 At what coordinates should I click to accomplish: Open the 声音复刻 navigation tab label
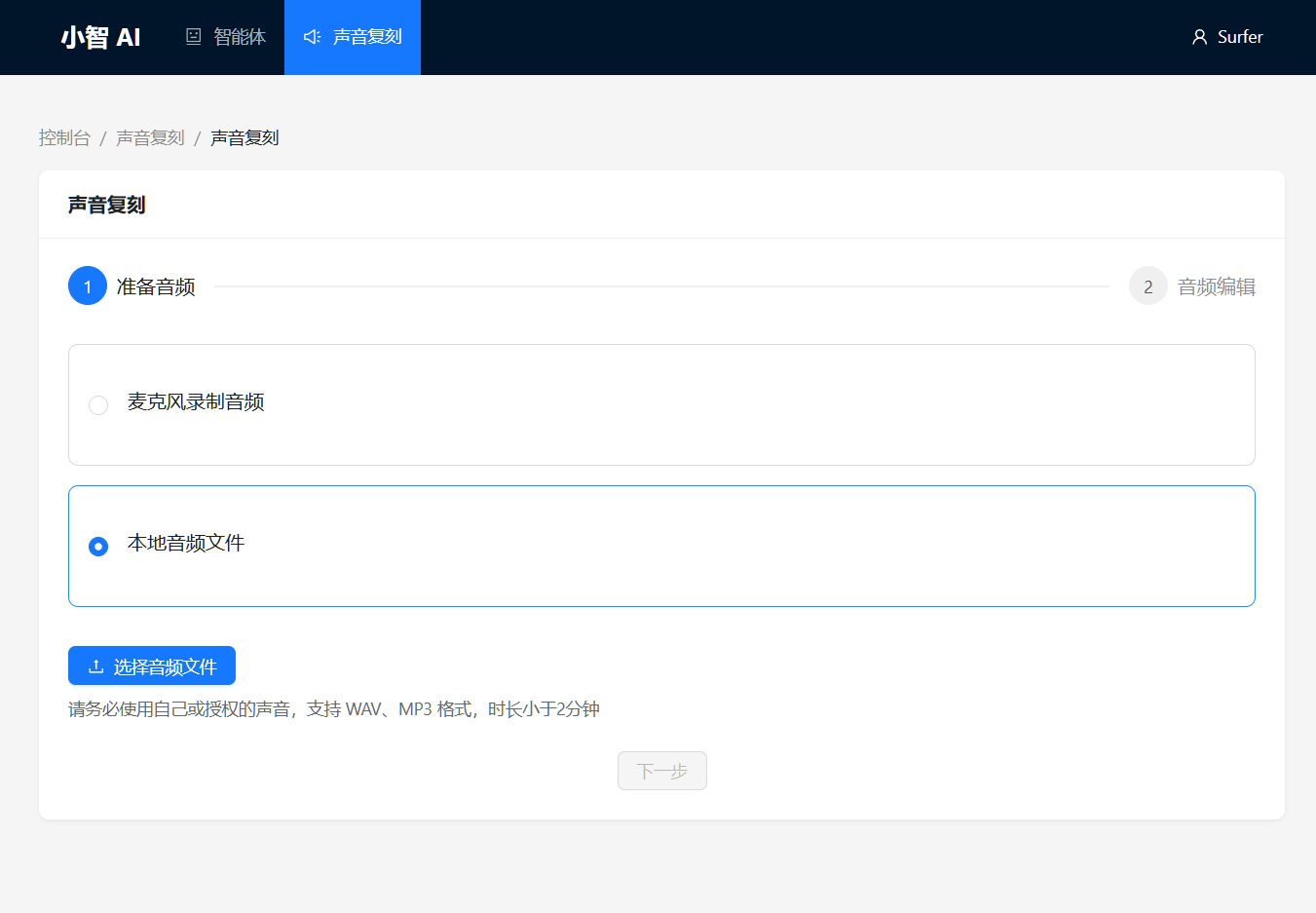click(367, 37)
